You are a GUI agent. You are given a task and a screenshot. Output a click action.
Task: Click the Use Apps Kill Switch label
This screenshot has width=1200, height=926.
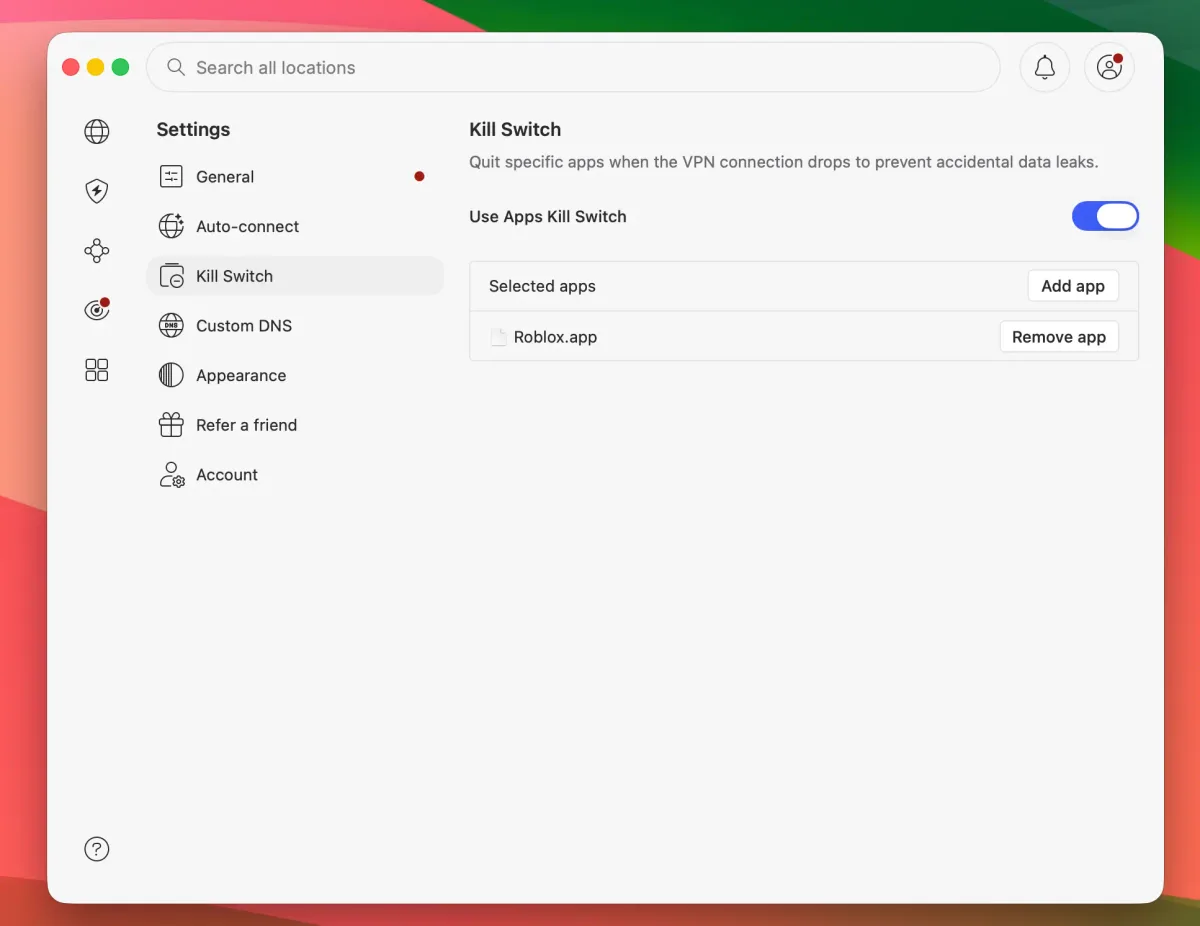[548, 216]
